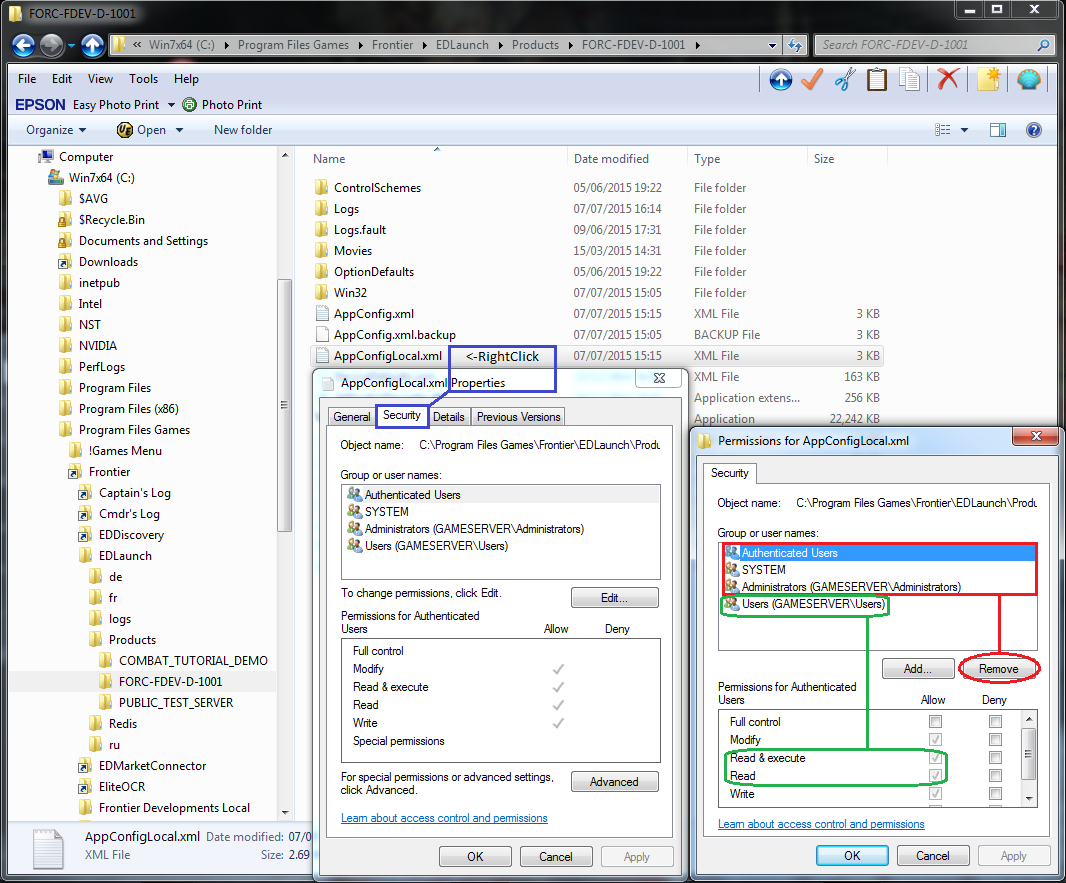Screen dimensions: 1066x883
Task: Toggle the Allow checkbox for Modify
Action: (935, 740)
